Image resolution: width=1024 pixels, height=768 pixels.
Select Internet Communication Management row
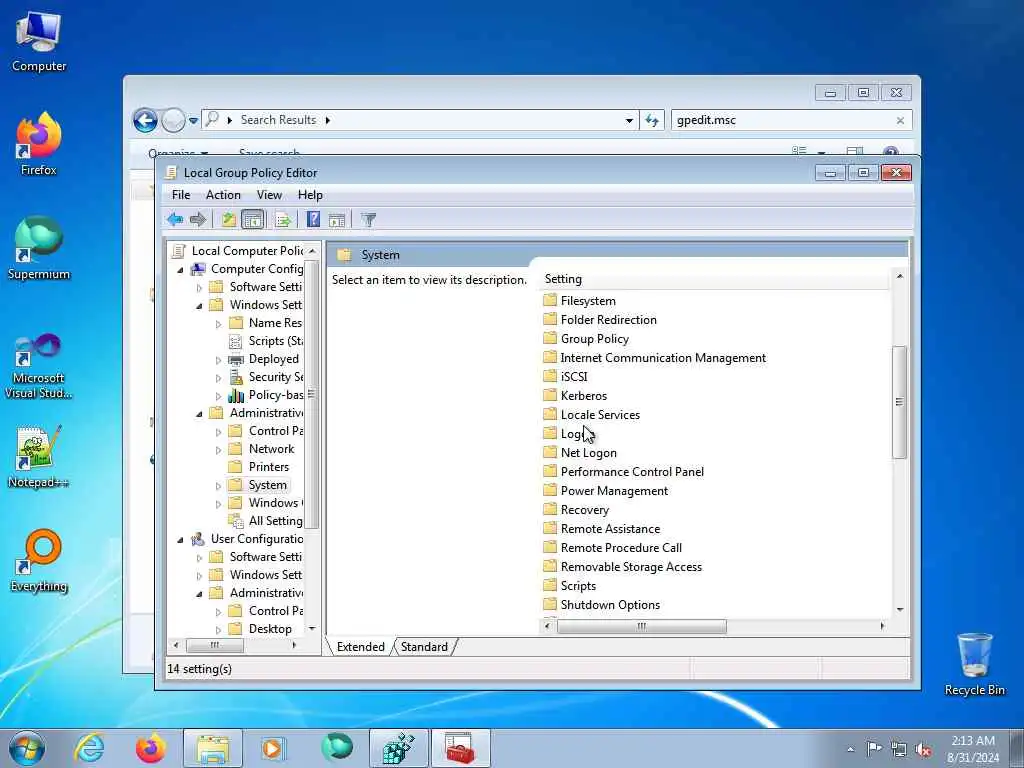(654, 358)
